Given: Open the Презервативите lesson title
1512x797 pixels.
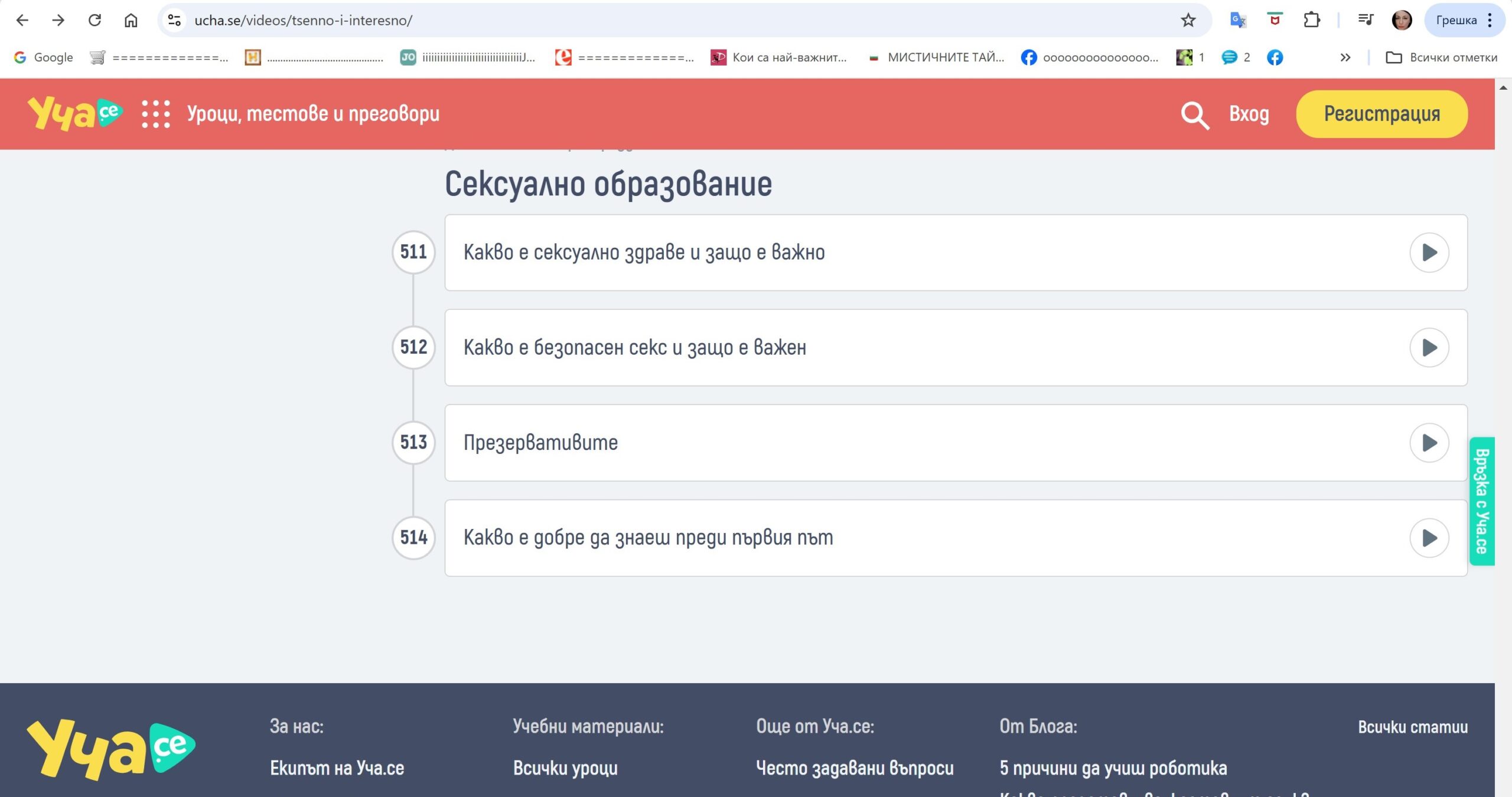Looking at the screenshot, I should pyautogui.click(x=540, y=442).
